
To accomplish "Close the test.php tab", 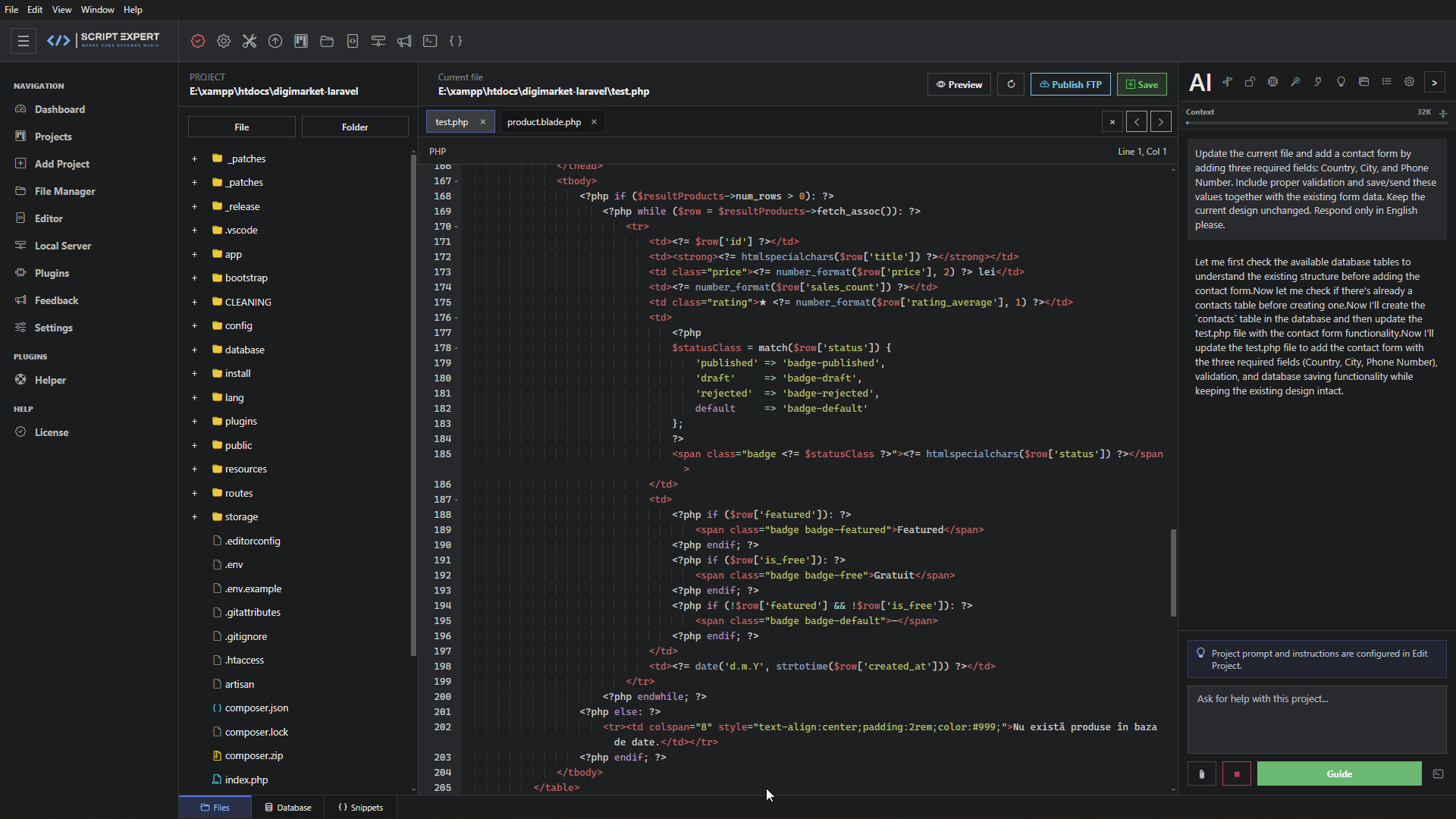I will point(482,122).
